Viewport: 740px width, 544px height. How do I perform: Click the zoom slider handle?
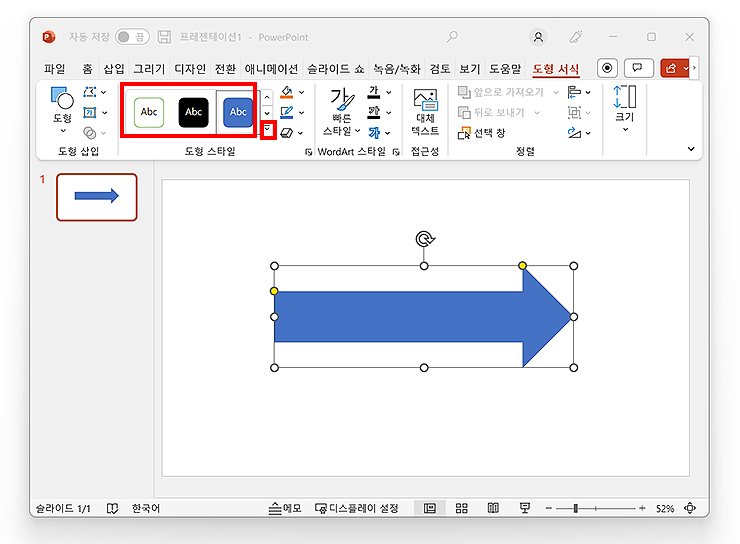(x=576, y=508)
